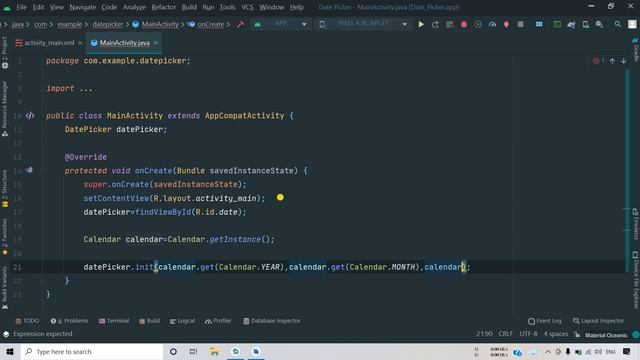Click the red error indicator icon
The width and height of the screenshot is (640, 360).
pyautogui.click(x=596, y=61)
